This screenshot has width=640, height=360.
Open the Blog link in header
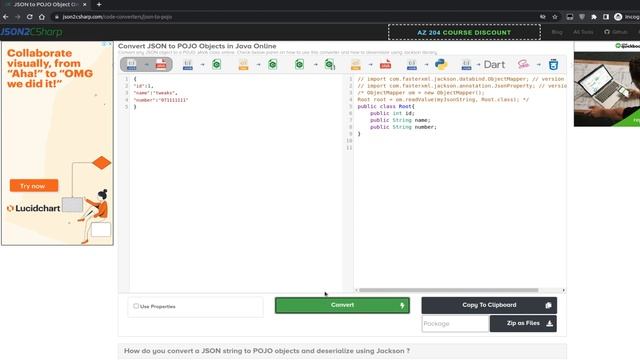coord(557,32)
